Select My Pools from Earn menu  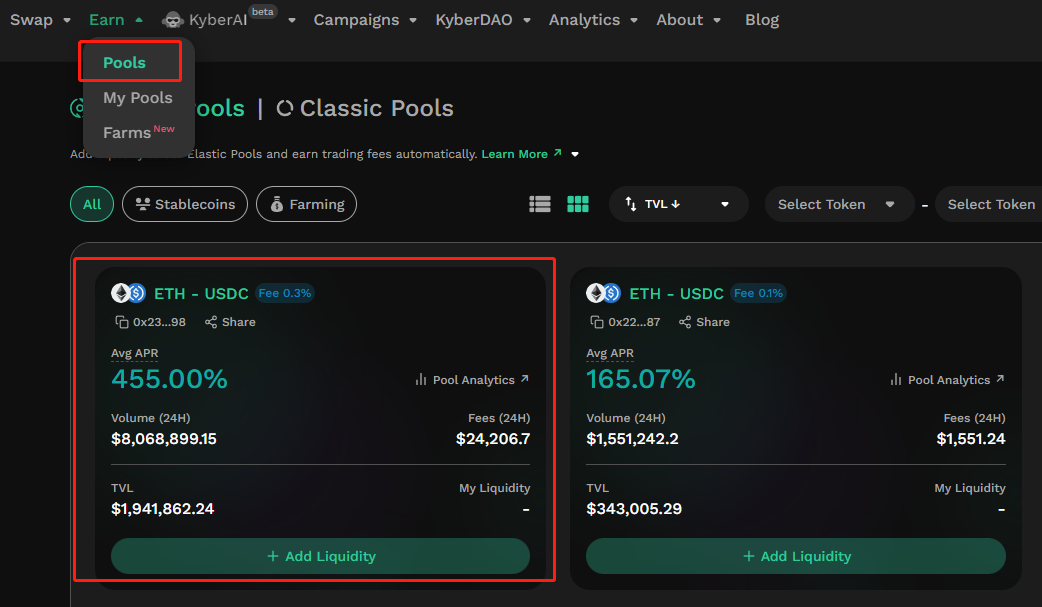138,98
